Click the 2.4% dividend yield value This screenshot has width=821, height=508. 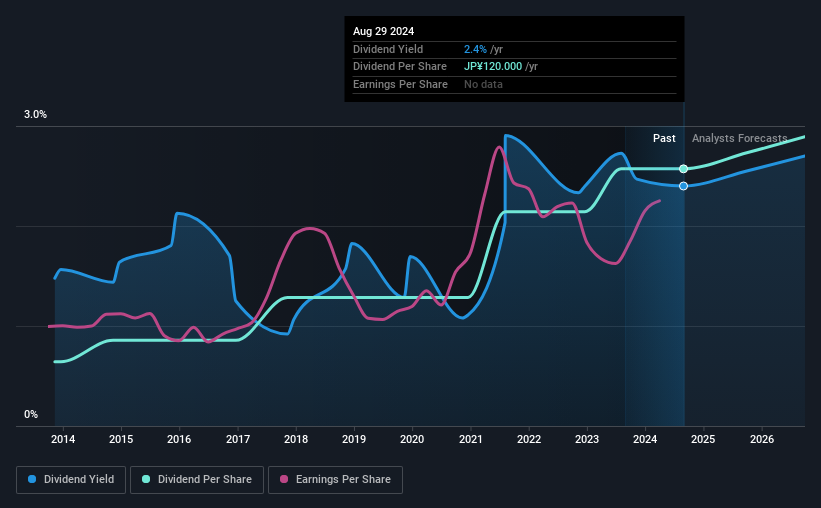point(475,49)
